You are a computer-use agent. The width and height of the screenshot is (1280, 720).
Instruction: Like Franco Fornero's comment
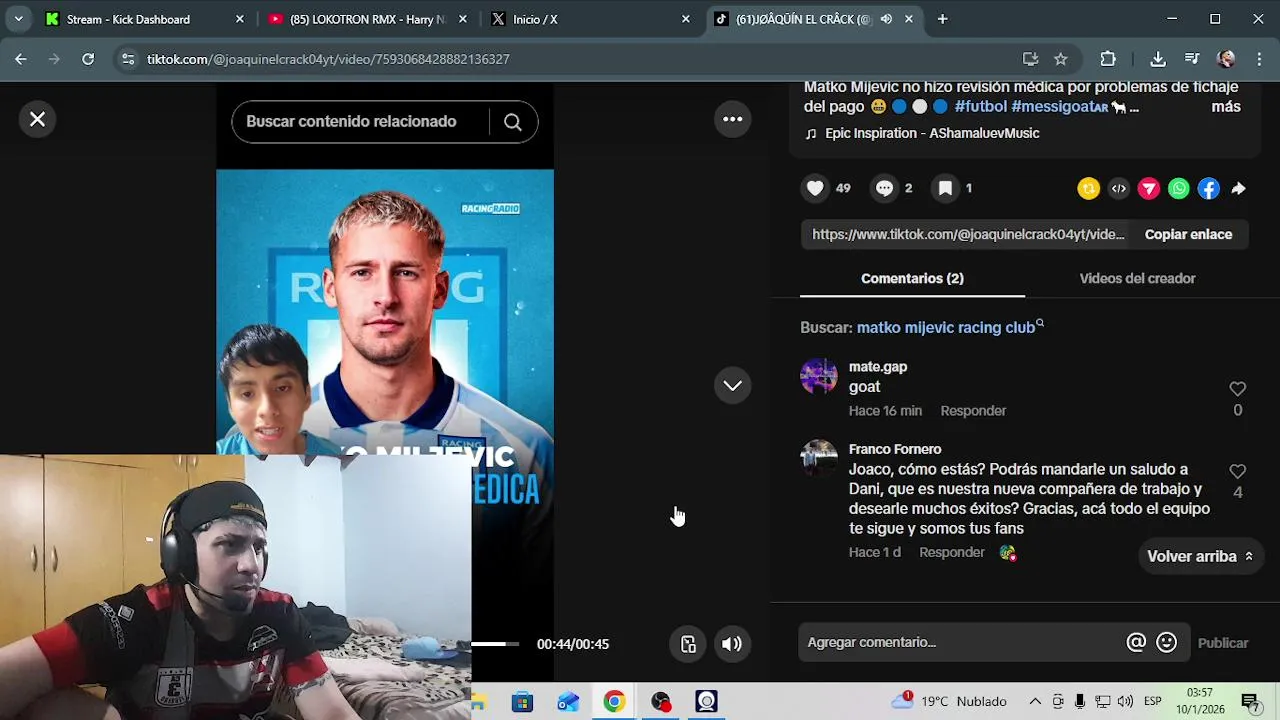coord(1237,471)
